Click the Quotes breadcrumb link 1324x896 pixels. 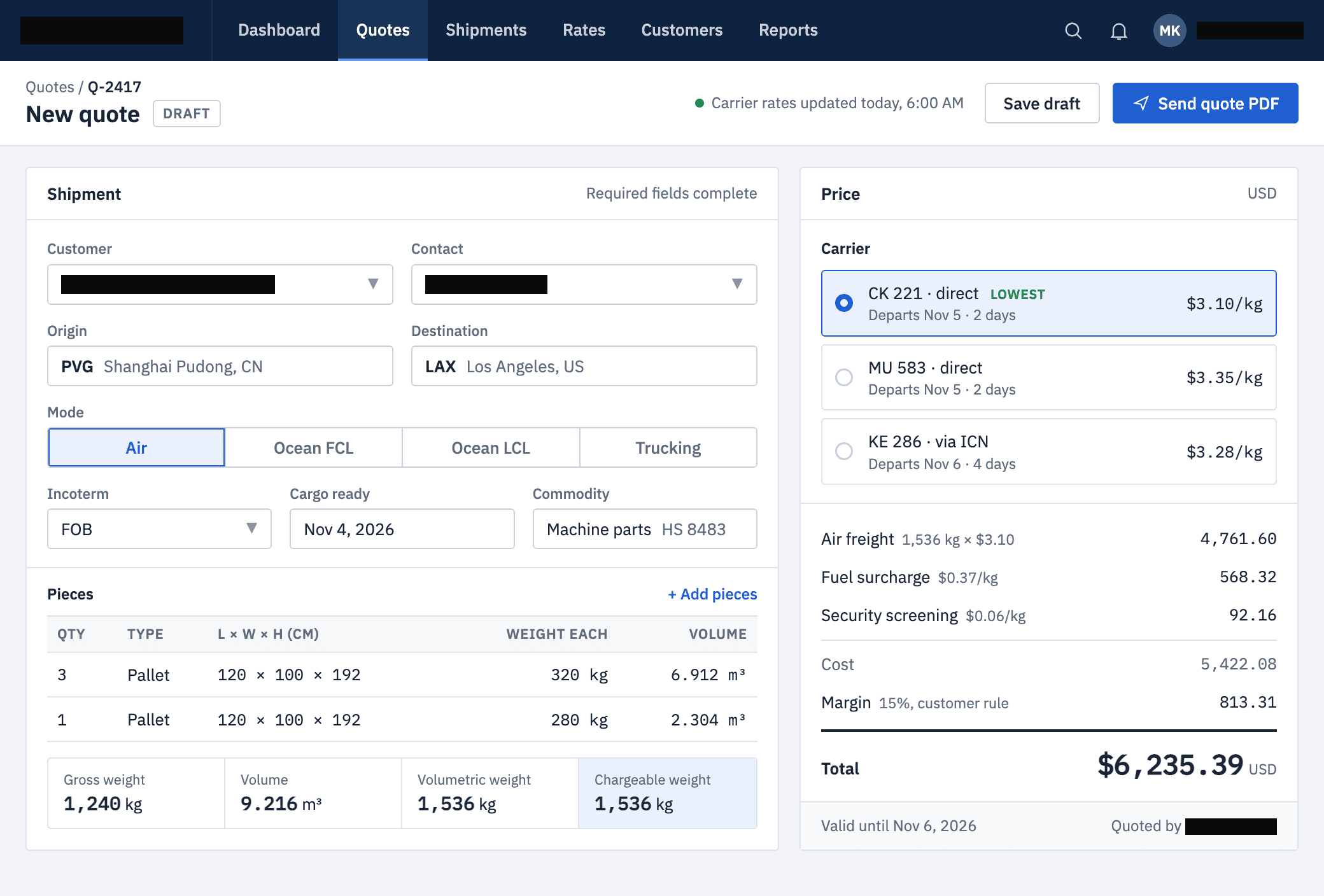[x=50, y=87]
